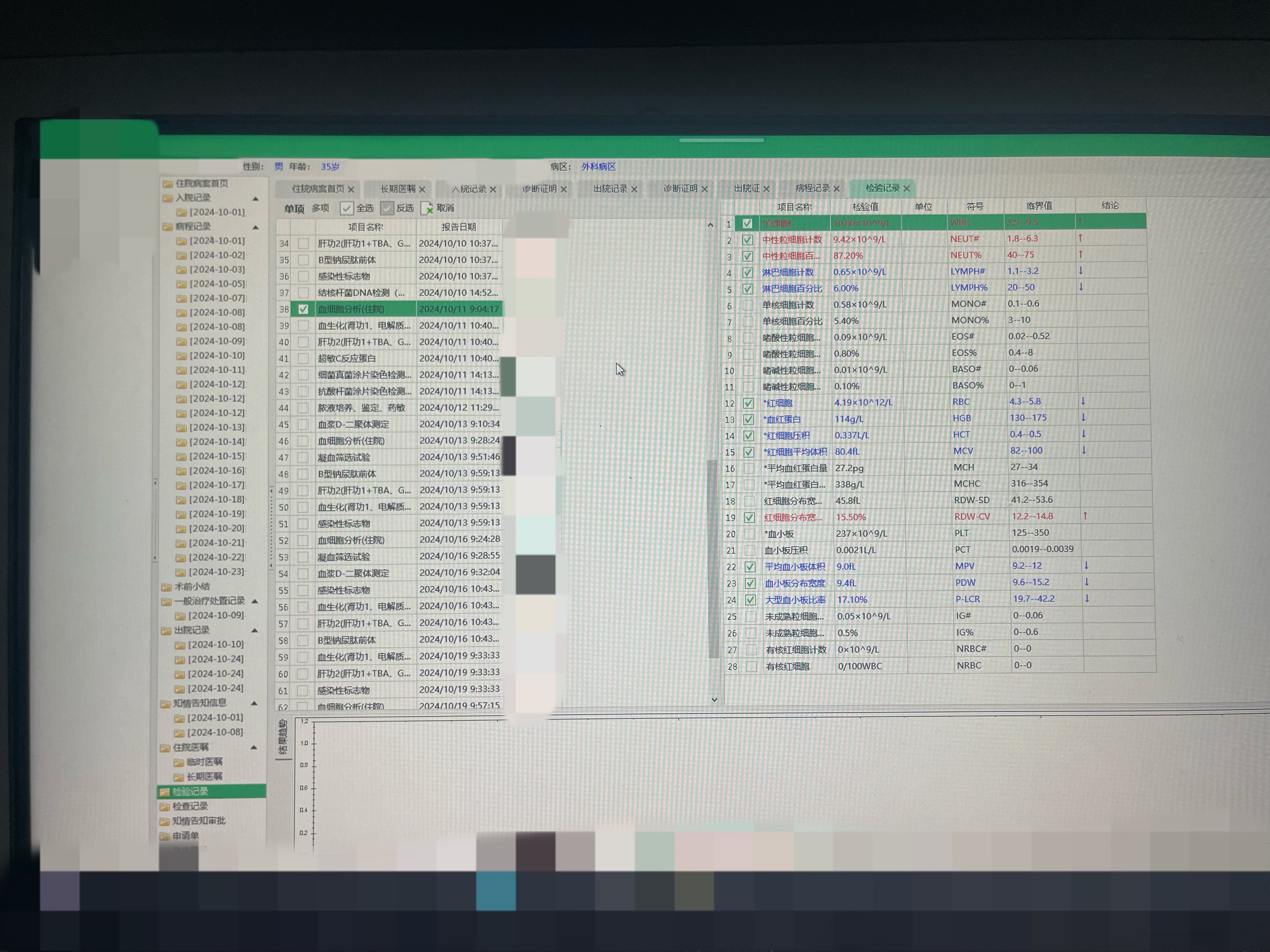Switch to the 长期医嘱 tab

click(397, 189)
